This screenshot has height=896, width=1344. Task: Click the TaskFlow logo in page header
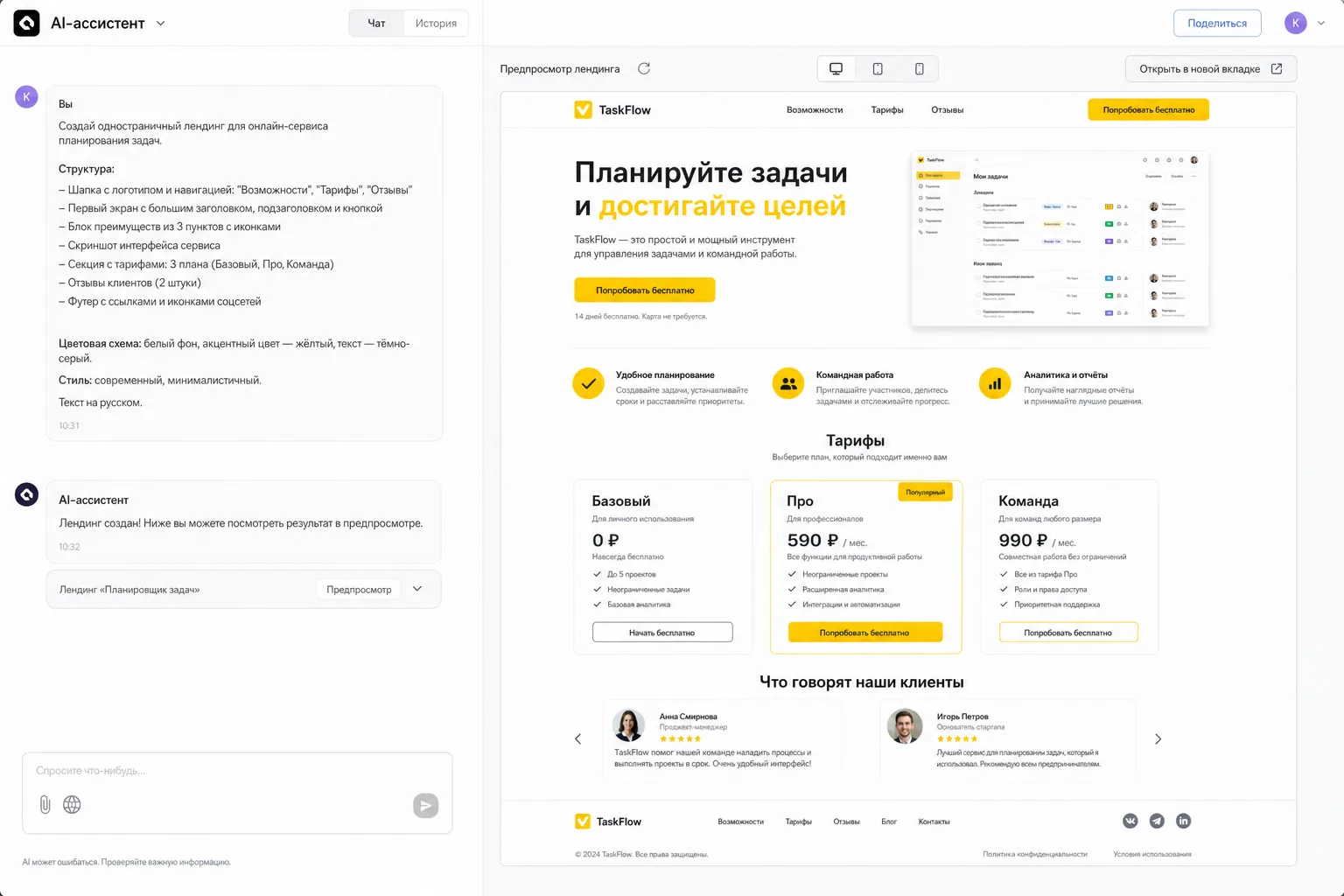[612, 110]
